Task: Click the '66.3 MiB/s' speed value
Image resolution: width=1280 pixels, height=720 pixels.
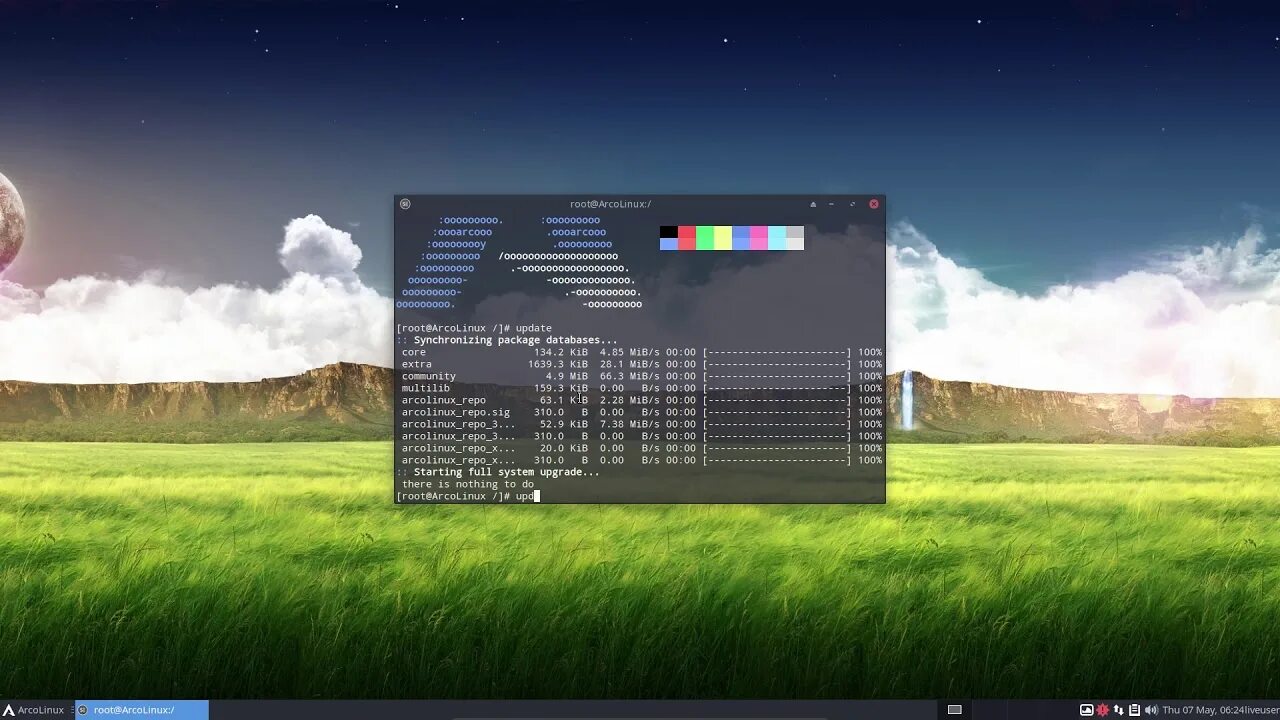Action: tap(630, 376)
